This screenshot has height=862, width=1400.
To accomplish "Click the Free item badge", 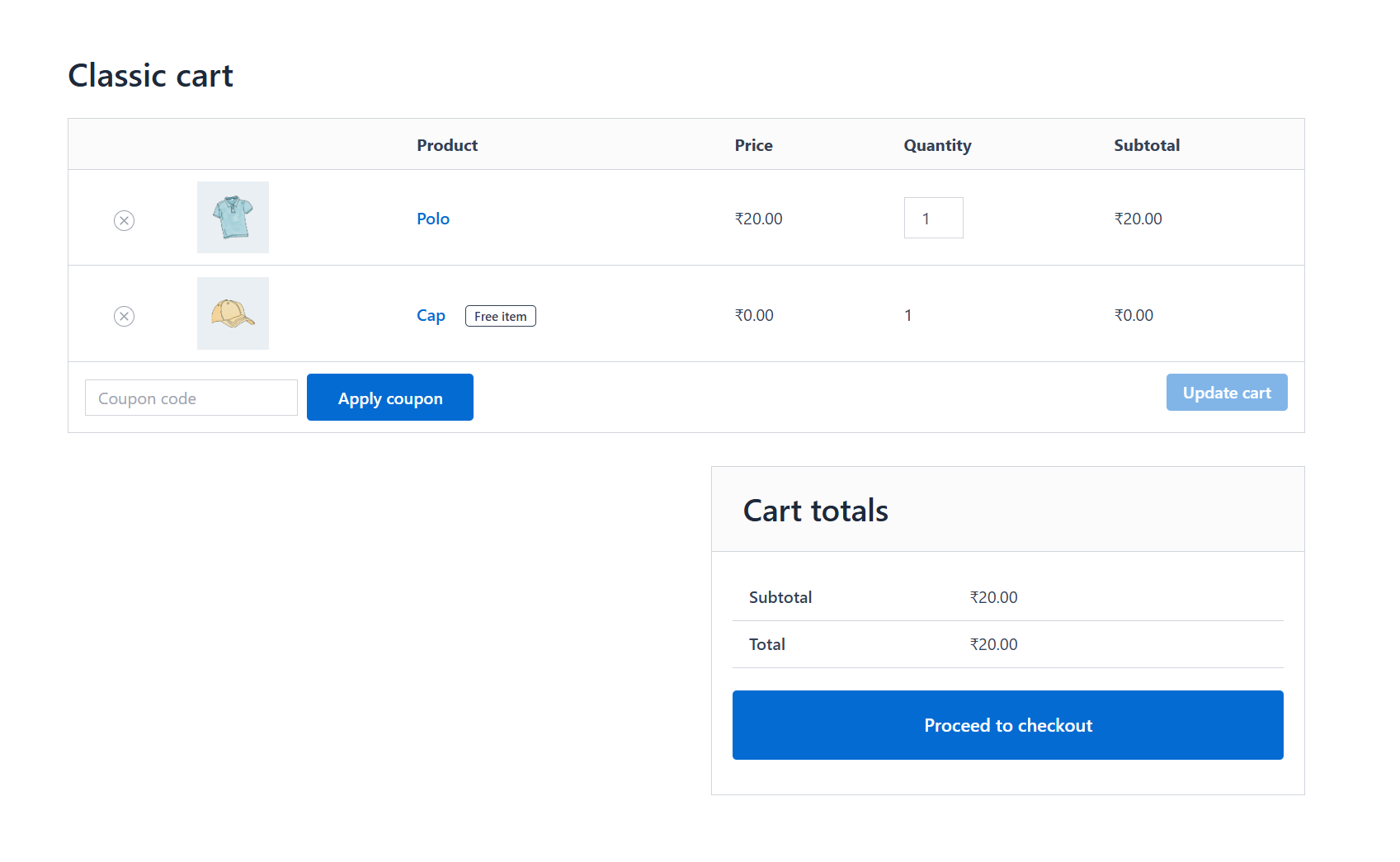I will click(500, 316).
